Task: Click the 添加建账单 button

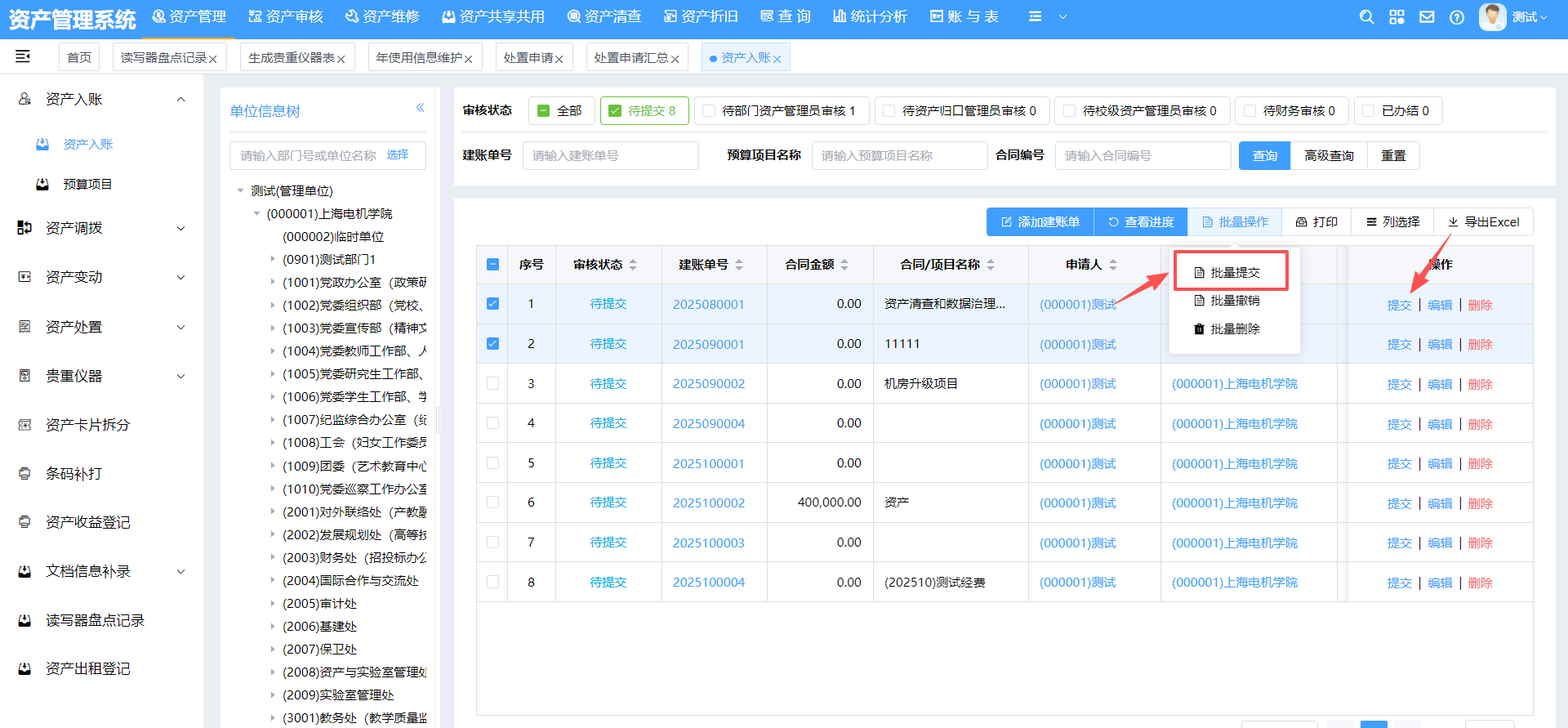Action: [1040, 222]
